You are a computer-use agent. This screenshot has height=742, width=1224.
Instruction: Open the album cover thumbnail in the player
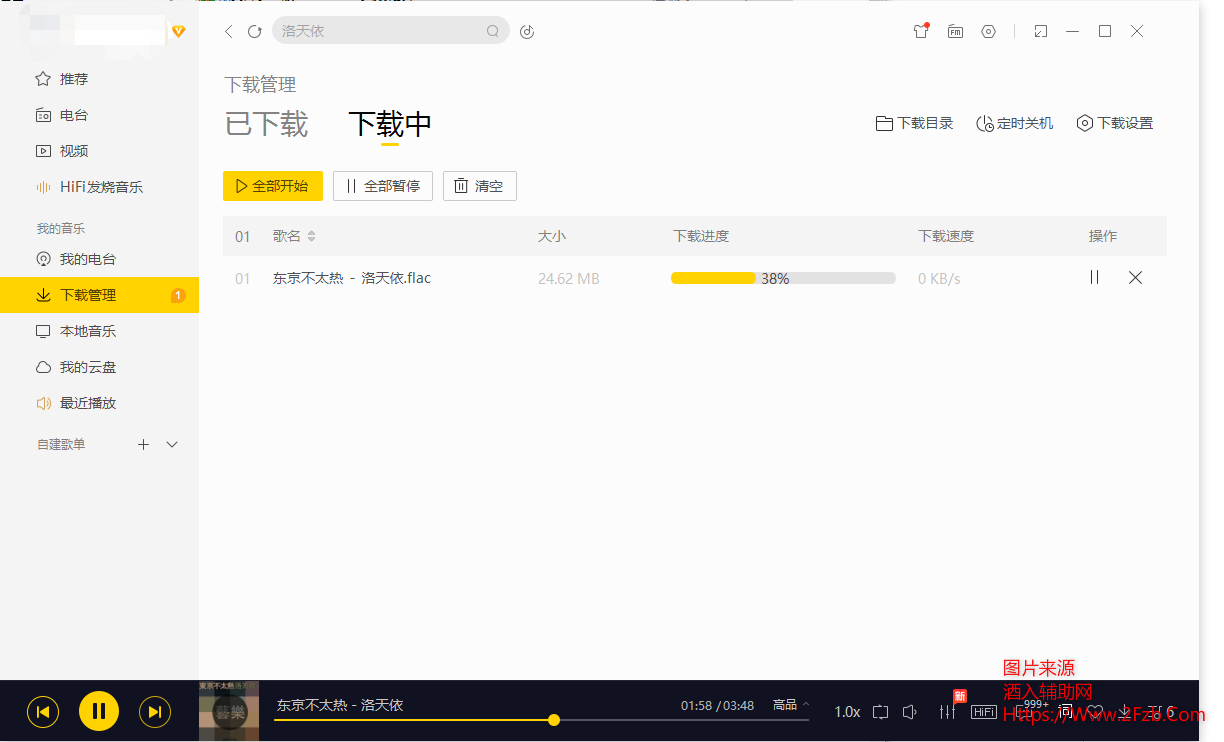pyautogui.click(x=229, y=711)
